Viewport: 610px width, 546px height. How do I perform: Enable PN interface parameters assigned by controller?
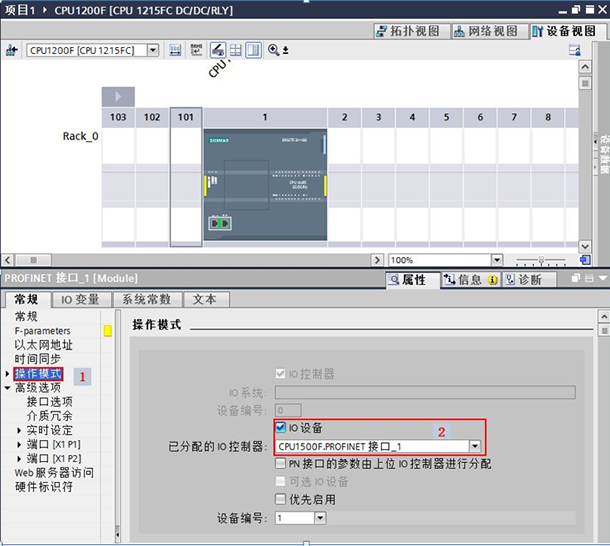(280, 463)
